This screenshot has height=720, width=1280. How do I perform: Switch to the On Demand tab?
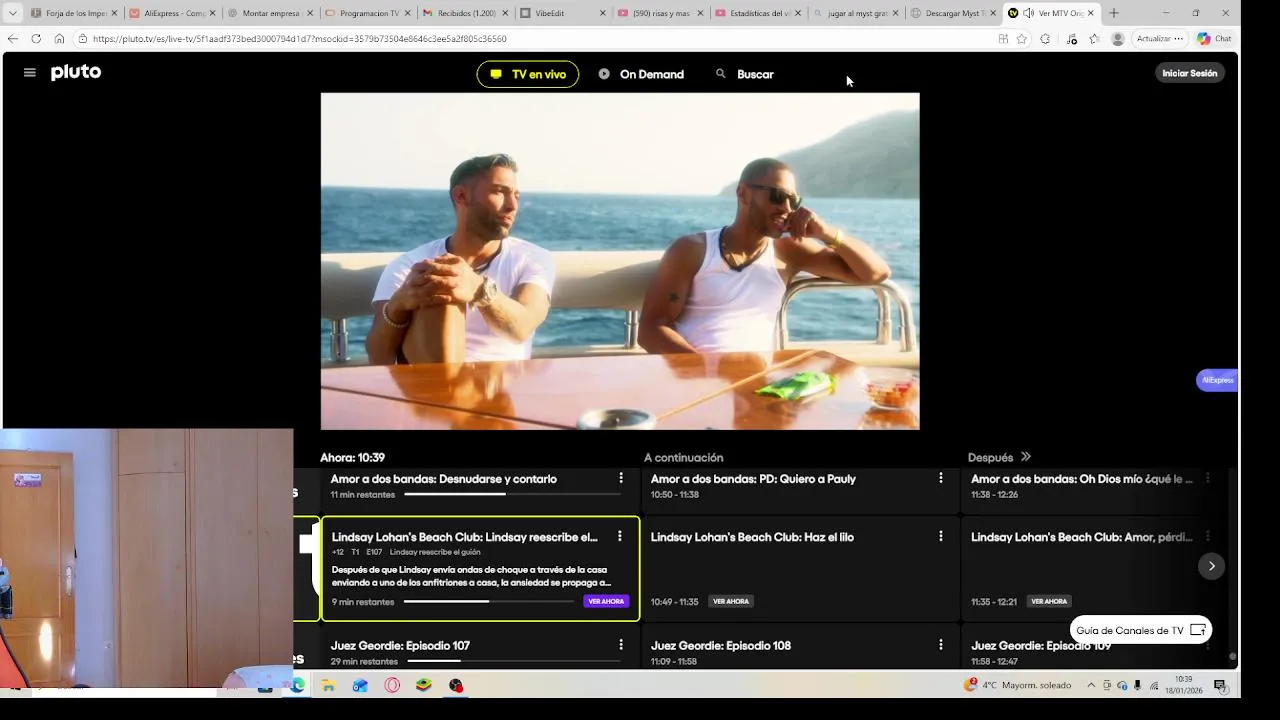(x=641, y=74)
